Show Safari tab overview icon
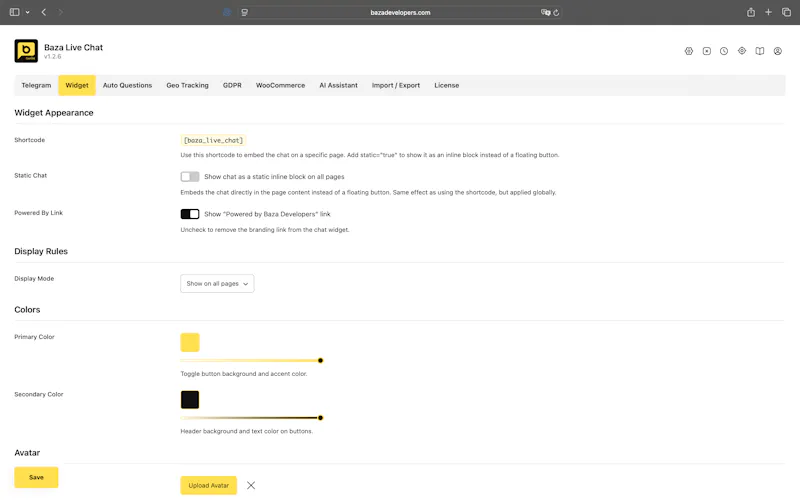Viewport: 800px width, 500px height. 786,12
